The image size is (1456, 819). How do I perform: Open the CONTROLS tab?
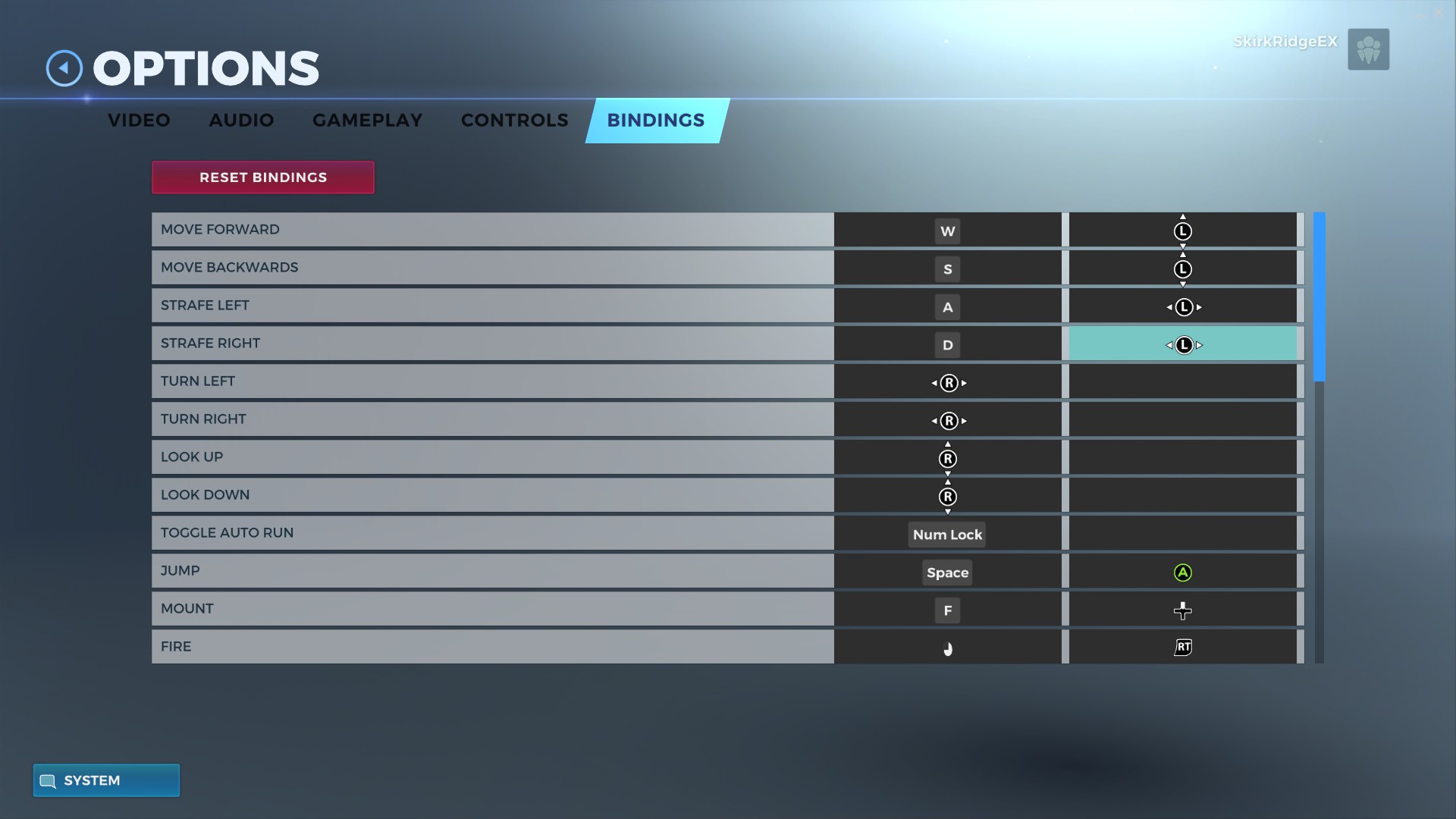(514, 120)
